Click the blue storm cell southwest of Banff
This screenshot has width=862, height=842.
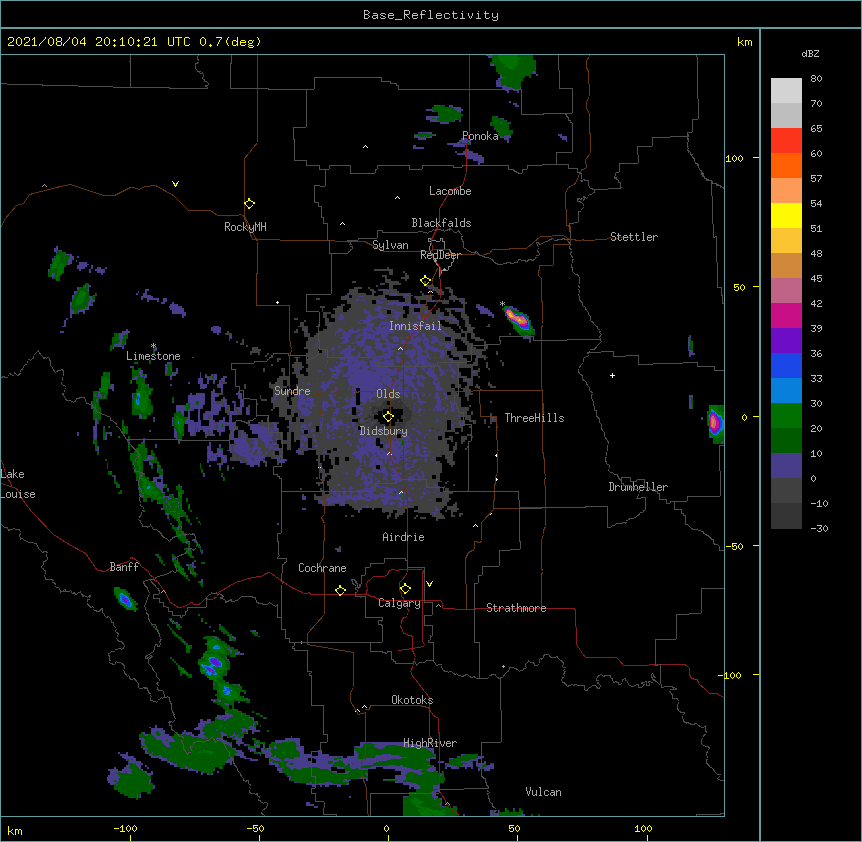[x=125, y=599]
